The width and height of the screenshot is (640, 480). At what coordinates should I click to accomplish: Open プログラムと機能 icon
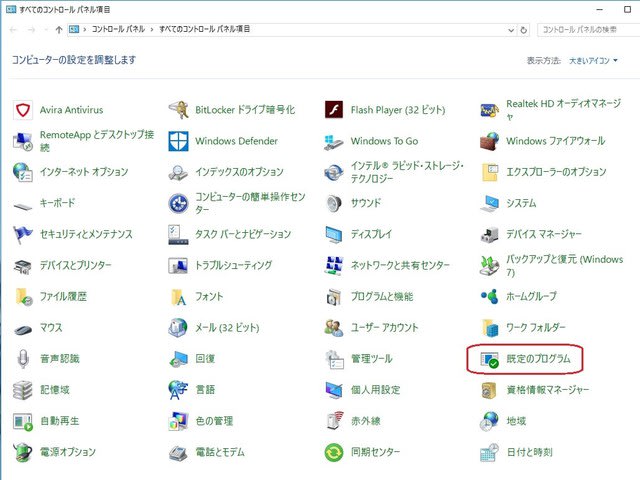click(334, 296)
